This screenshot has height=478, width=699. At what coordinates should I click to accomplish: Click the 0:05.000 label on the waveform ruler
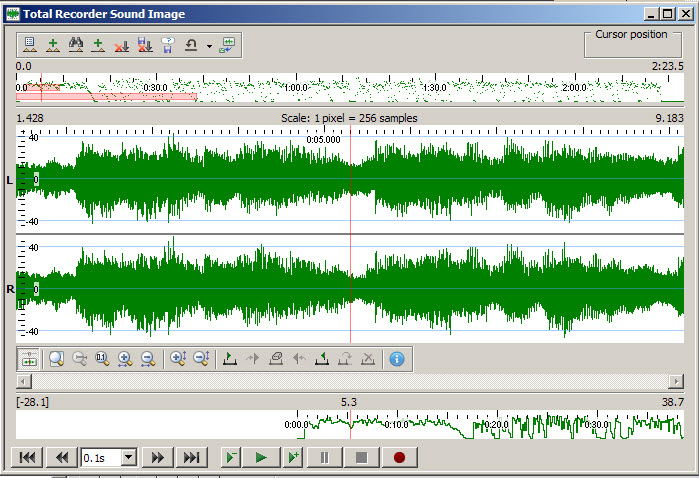323,140
